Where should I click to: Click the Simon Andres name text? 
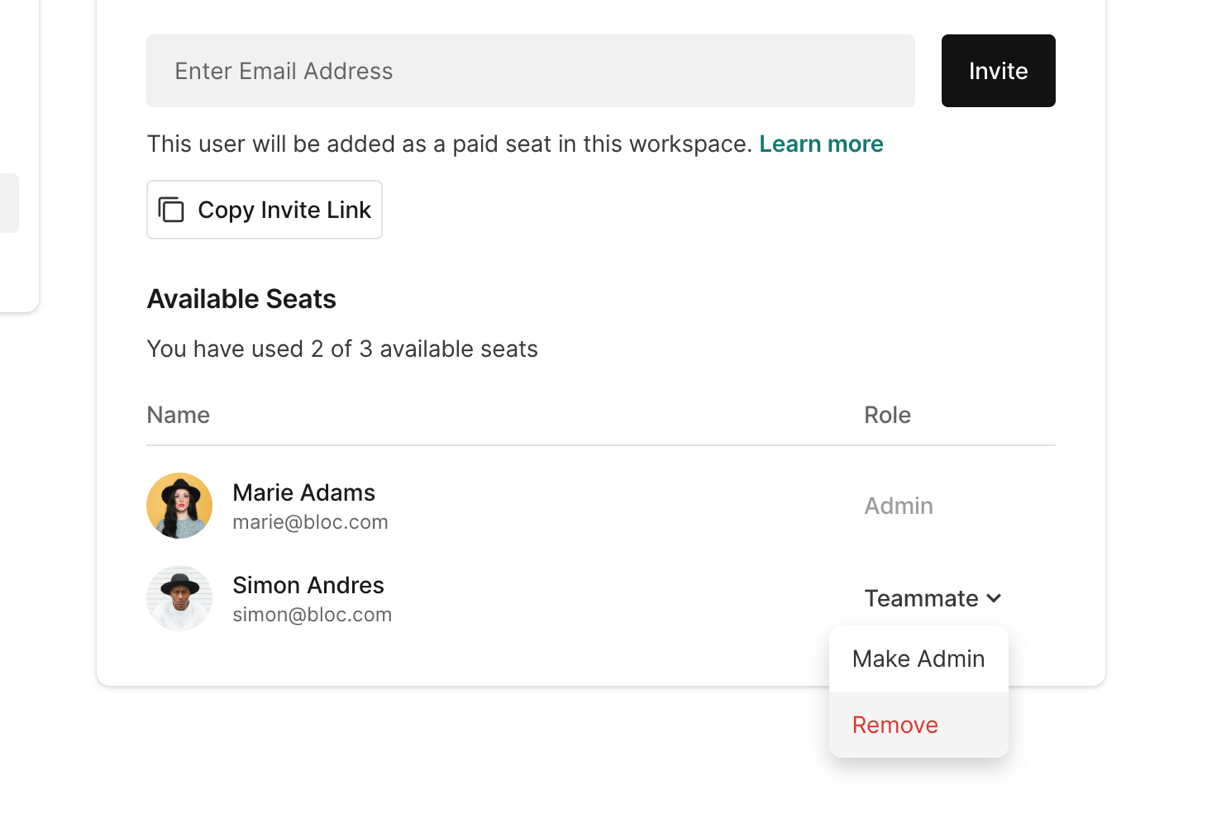coord(308,585)
